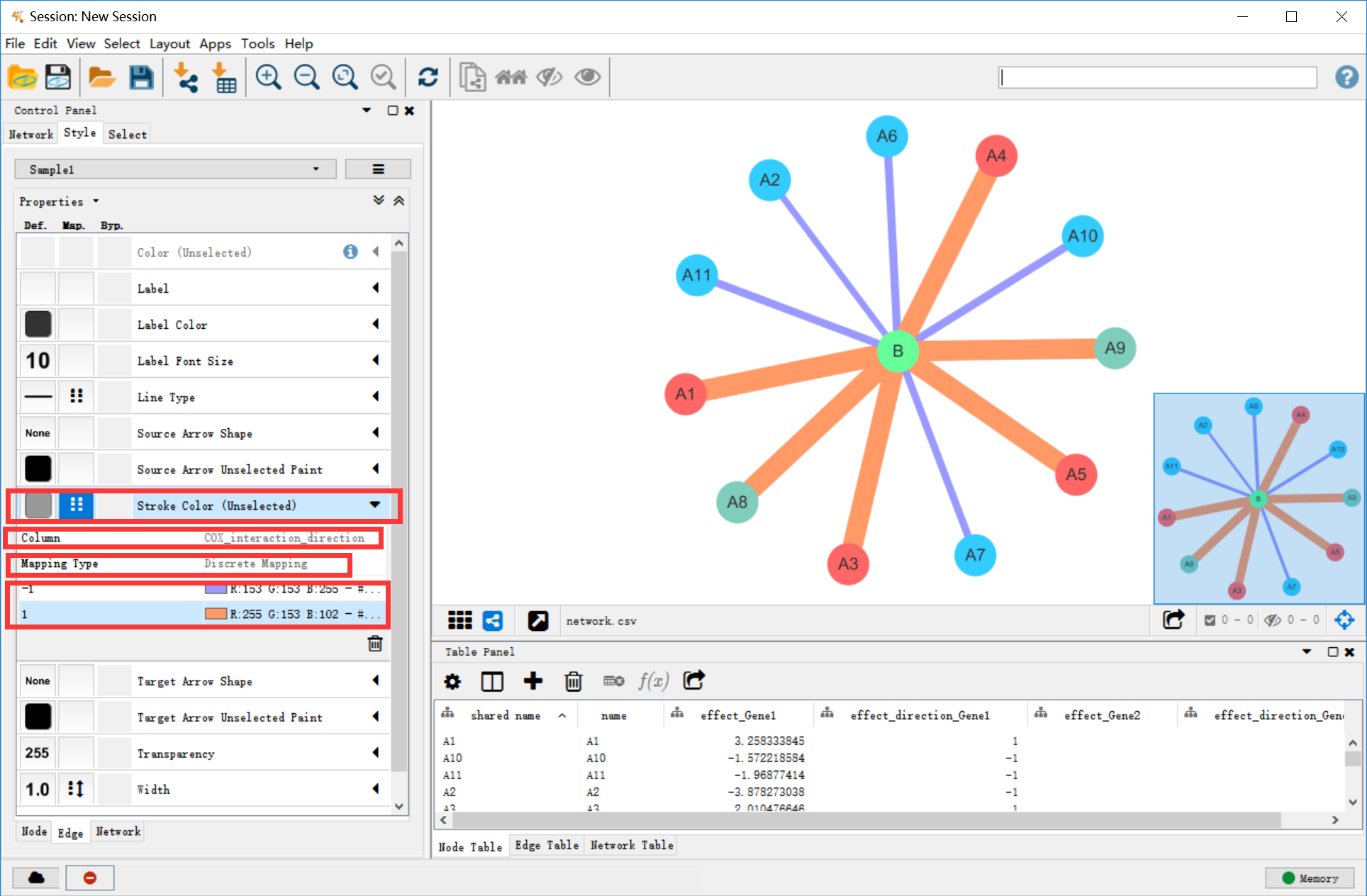Toggle selected nodes counter checkbox icon

(1210, 620)
